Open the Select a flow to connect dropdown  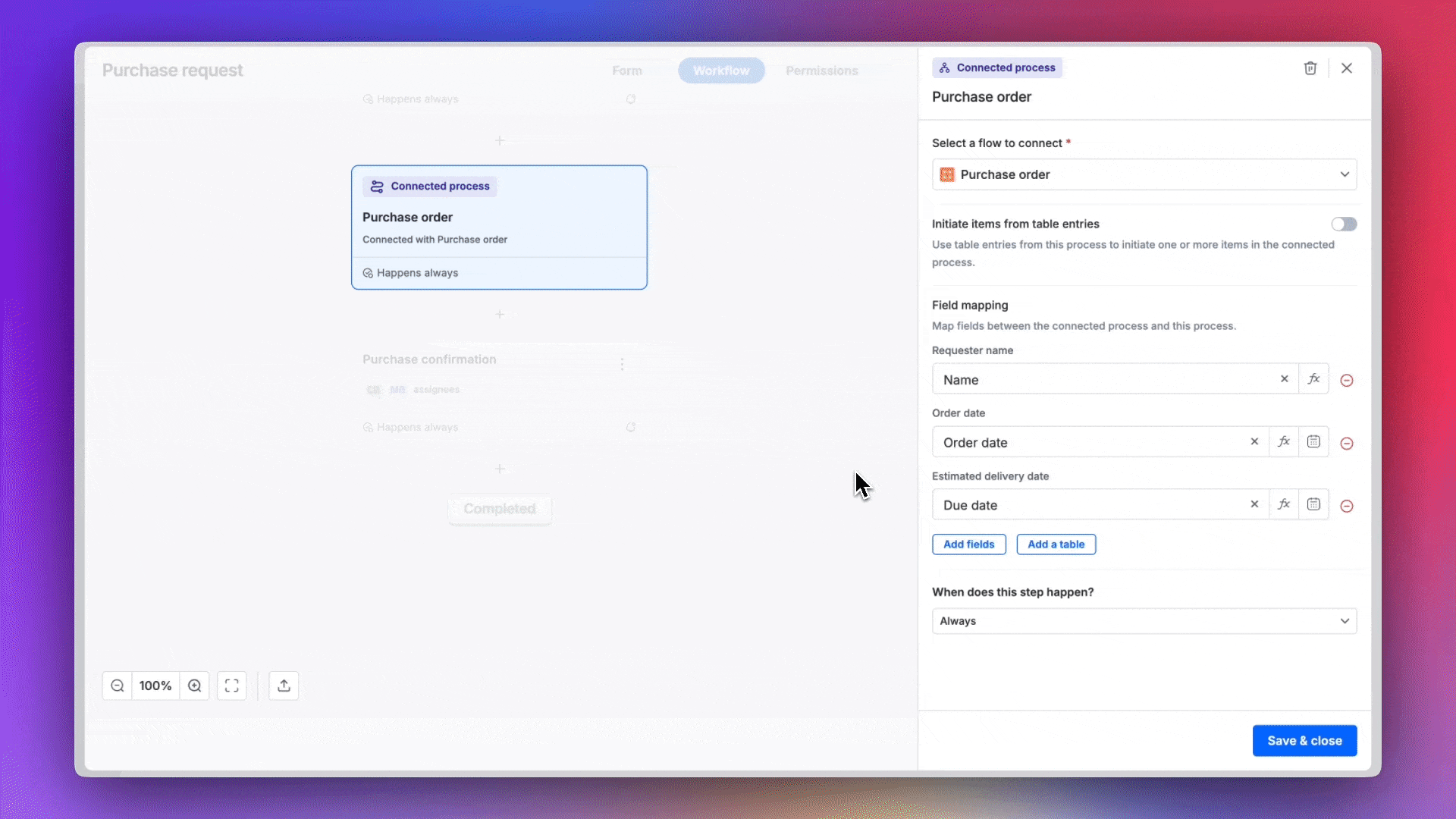[1144, 174]
